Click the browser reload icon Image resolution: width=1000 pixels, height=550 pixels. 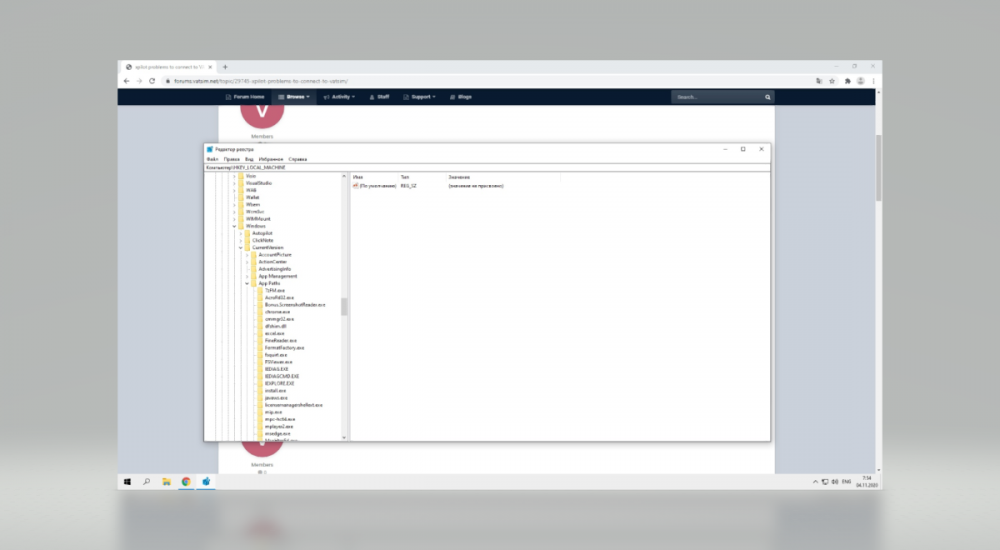tap(151, 81)
